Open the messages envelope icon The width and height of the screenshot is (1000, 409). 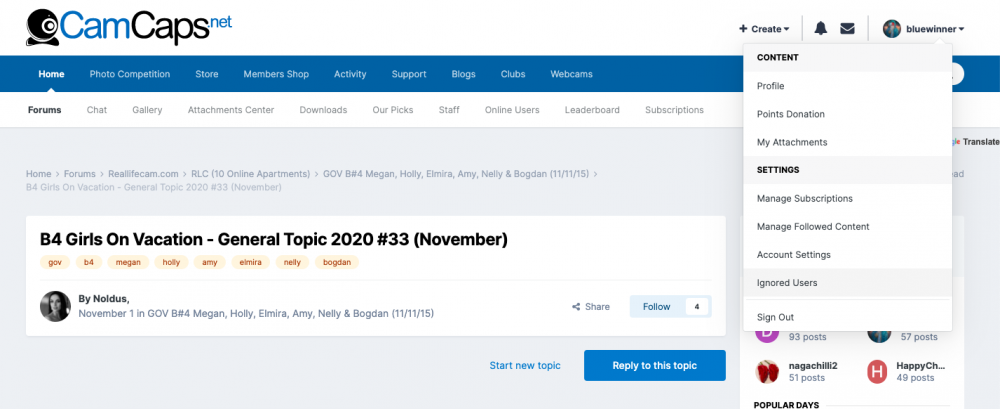(x=847, y=29)
